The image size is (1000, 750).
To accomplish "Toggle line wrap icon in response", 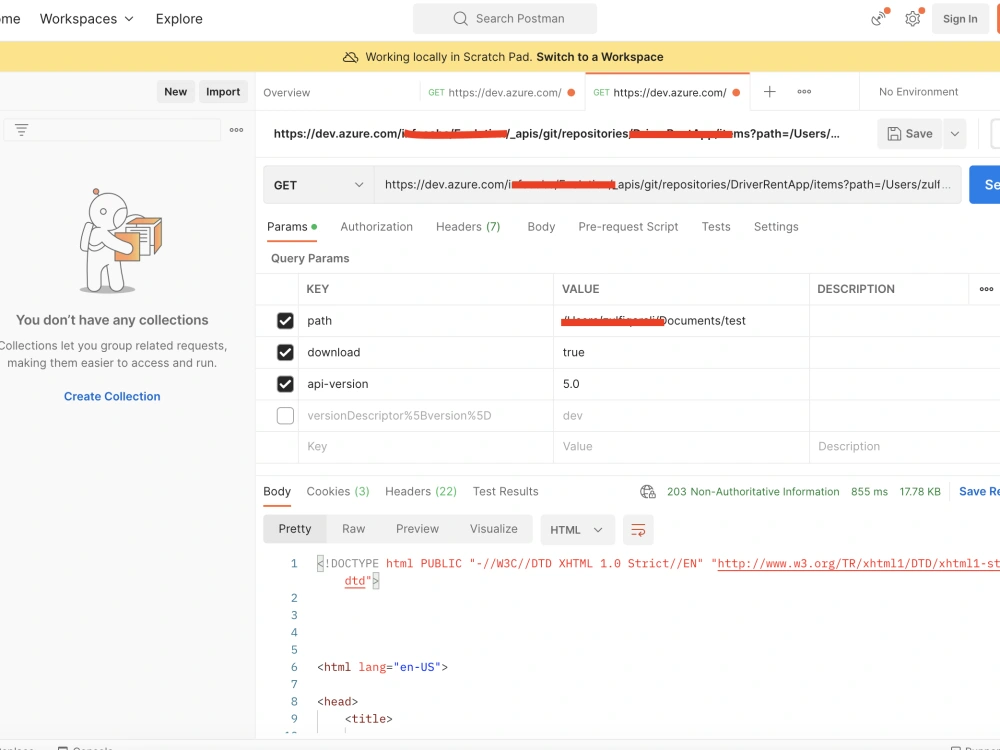I will 638,530.
